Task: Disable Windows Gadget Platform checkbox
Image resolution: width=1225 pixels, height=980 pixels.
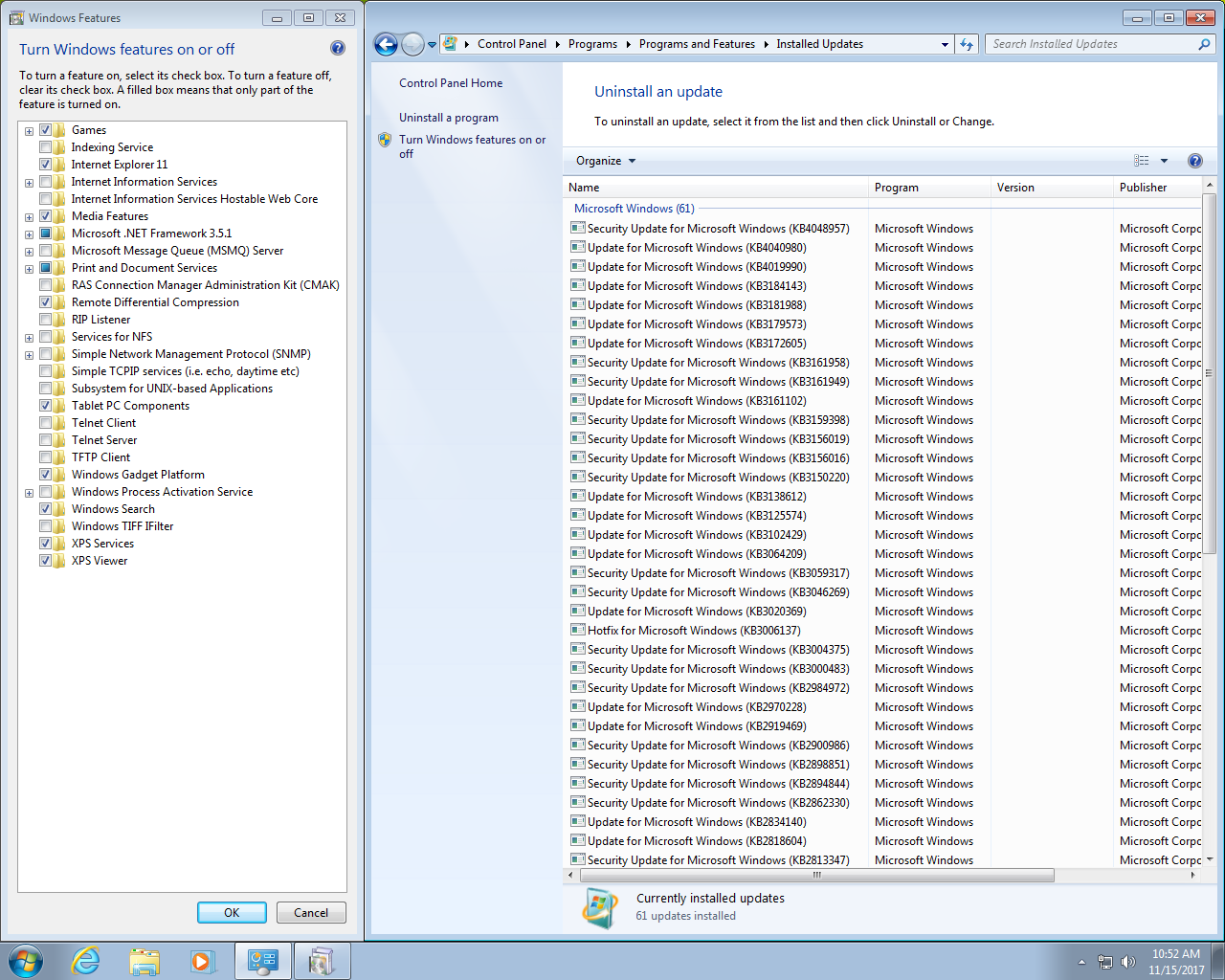Action: (x=45, y=475)
